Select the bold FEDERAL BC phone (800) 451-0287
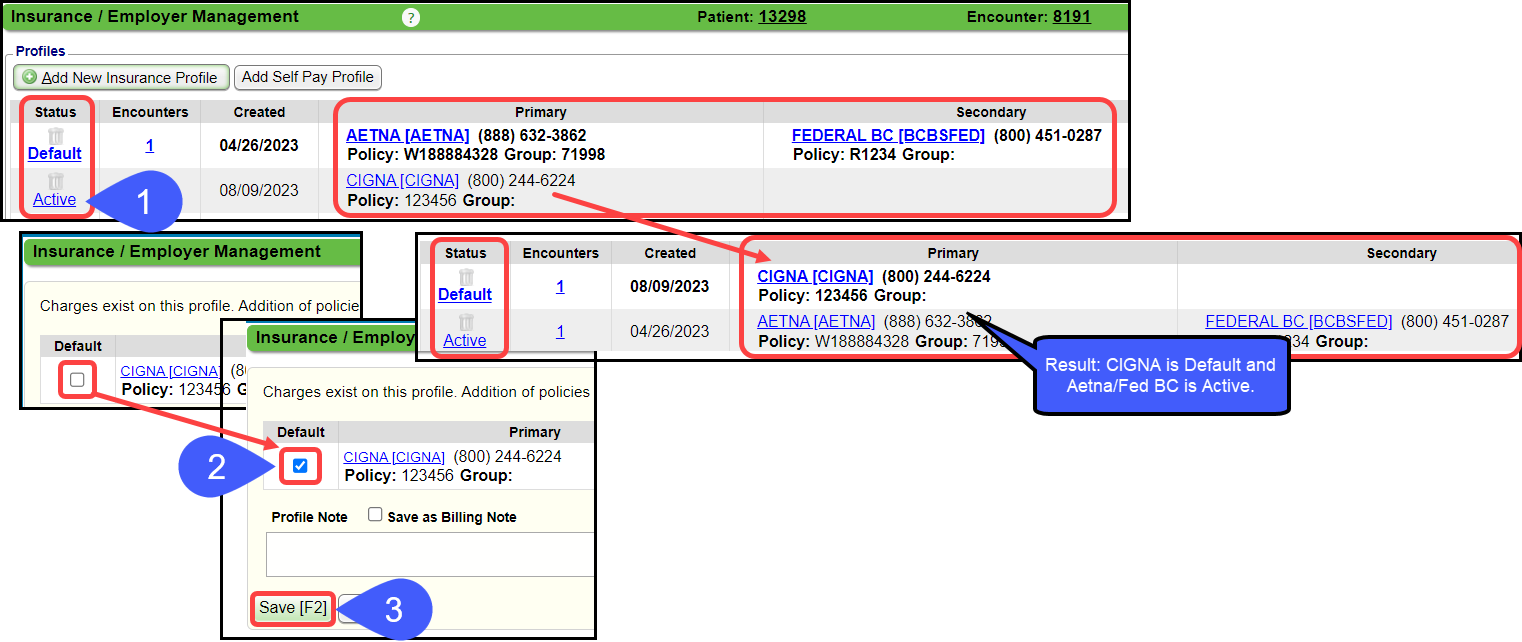 [x=1048, y=136]
